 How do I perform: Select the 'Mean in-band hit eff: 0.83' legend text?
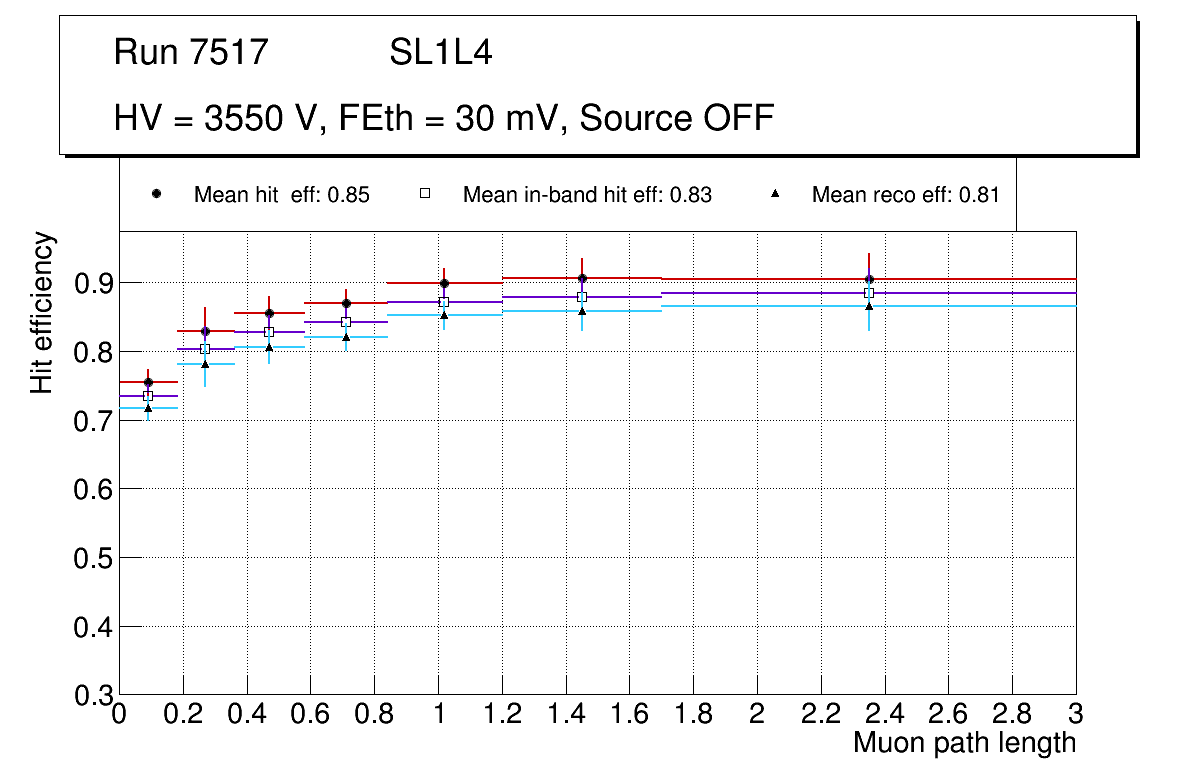587,195
